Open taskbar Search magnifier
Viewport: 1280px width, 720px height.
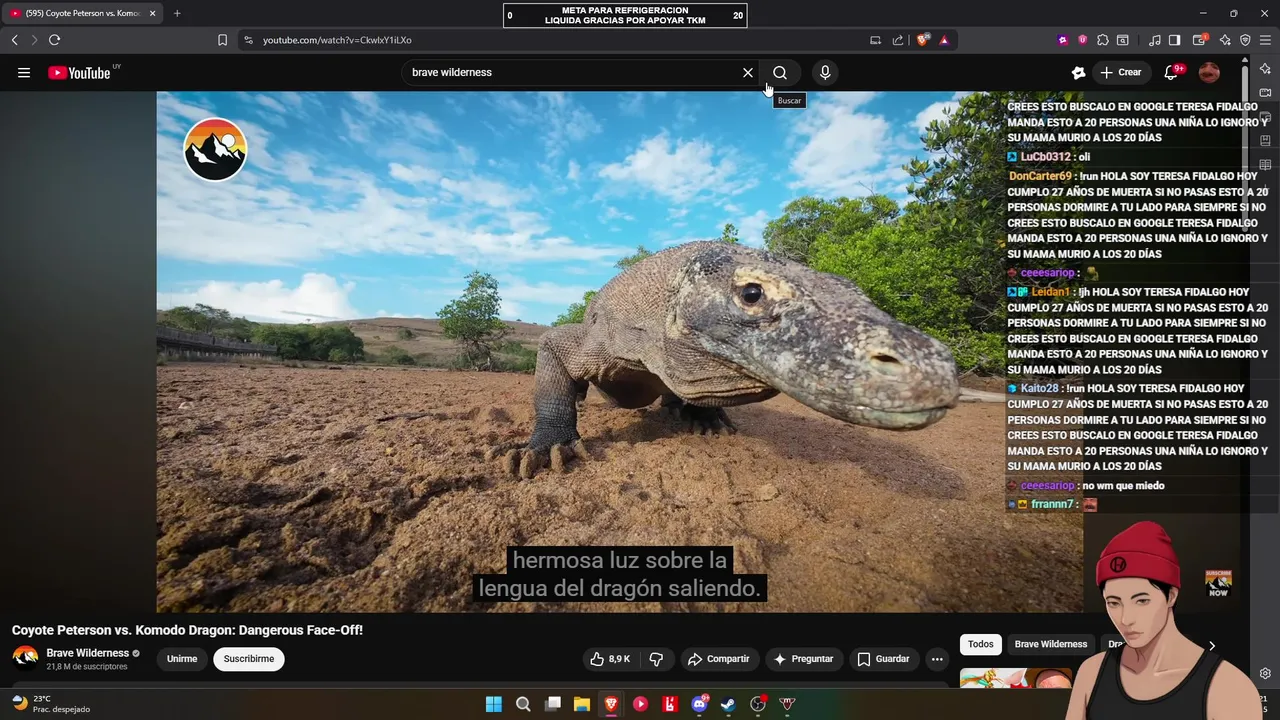click(x=523, y=704)
